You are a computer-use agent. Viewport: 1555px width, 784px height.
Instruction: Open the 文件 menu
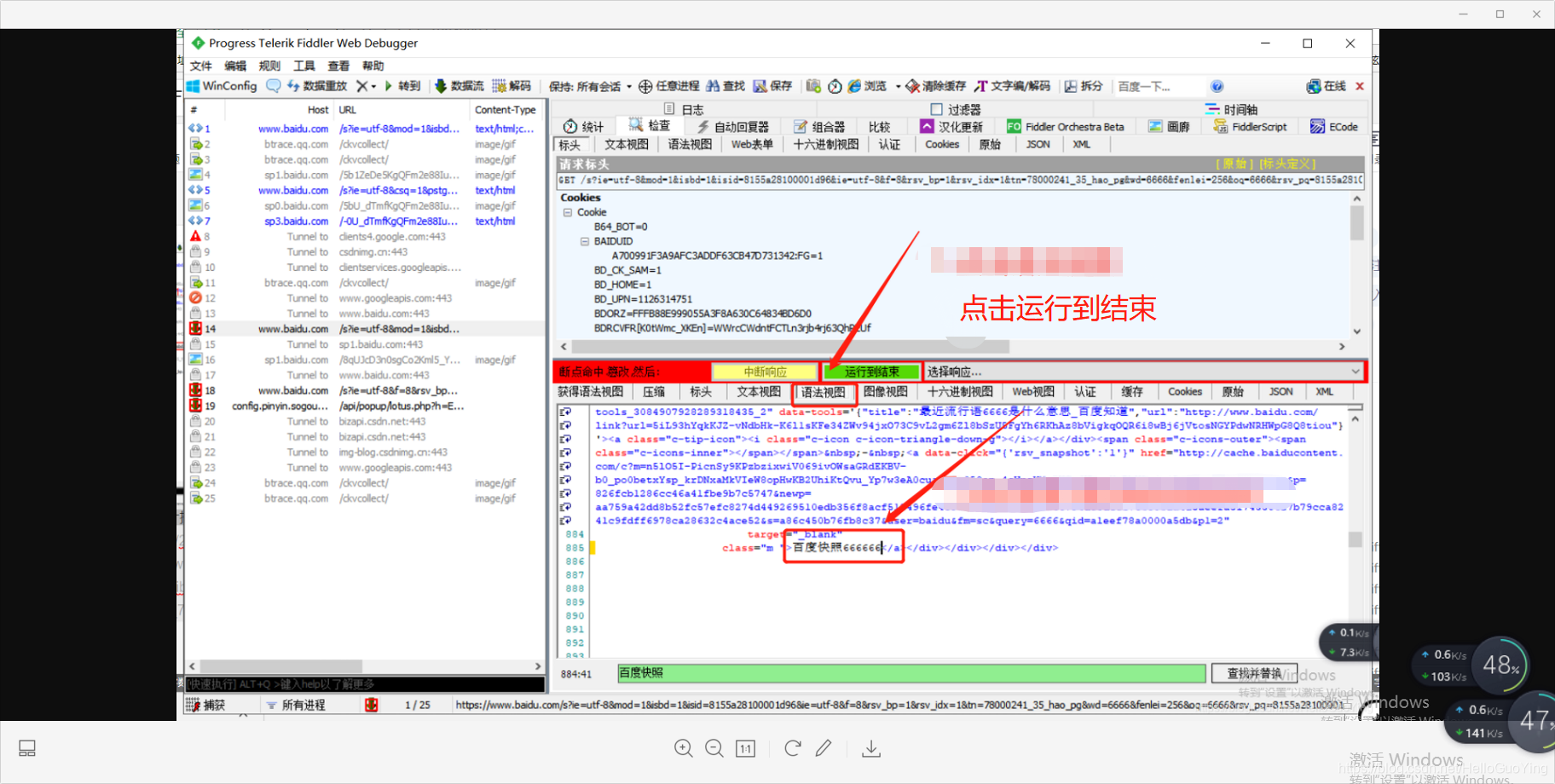pos(201,66)
